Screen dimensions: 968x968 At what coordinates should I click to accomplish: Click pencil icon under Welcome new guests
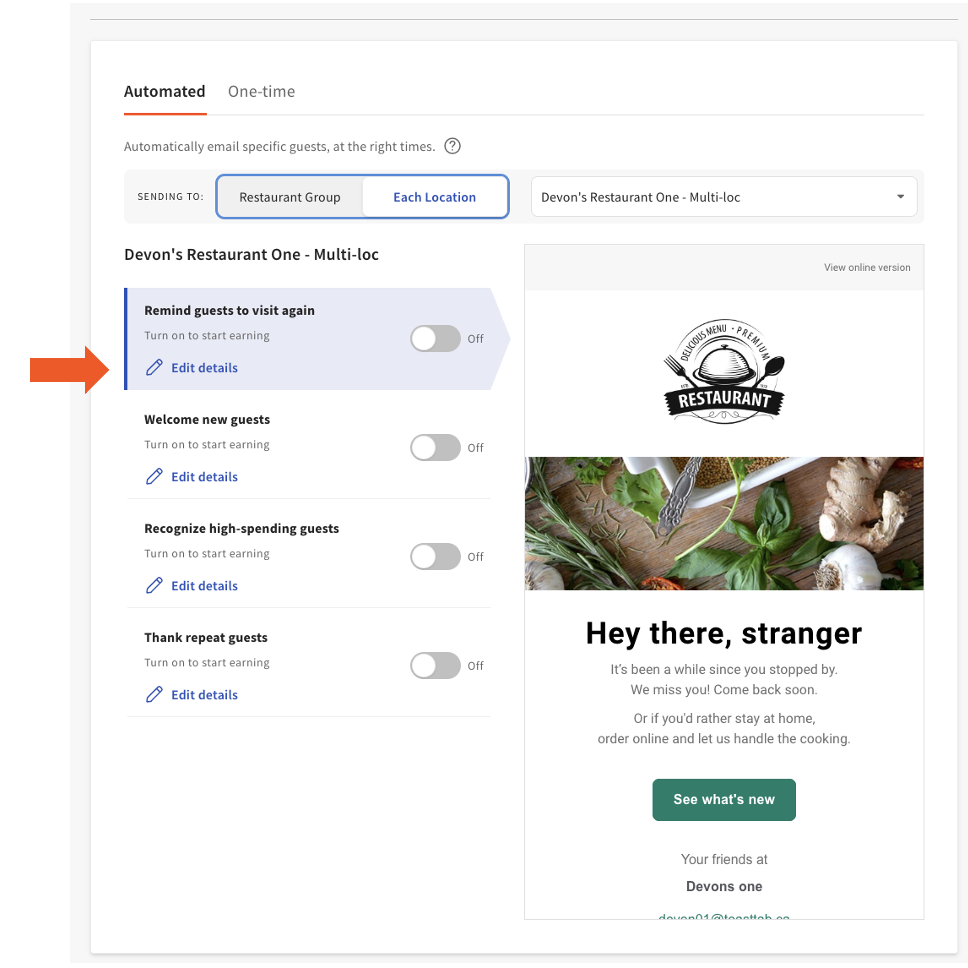click(154, 477)
